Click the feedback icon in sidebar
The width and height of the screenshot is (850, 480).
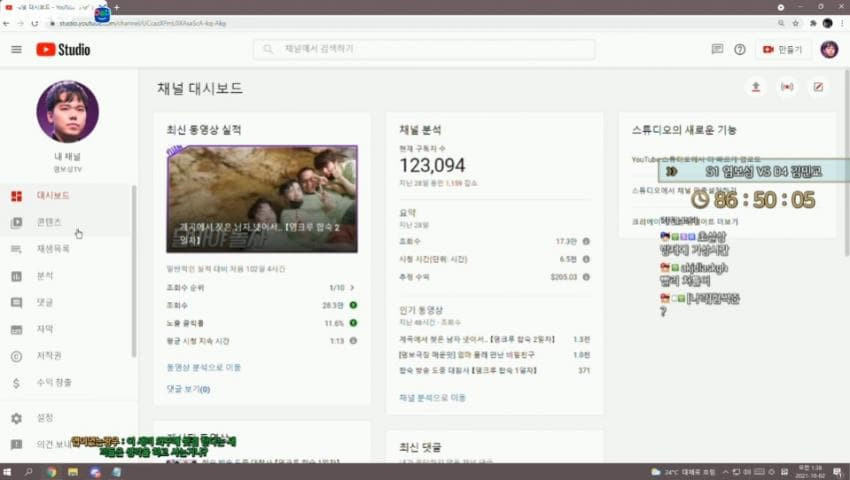[17, 445]
